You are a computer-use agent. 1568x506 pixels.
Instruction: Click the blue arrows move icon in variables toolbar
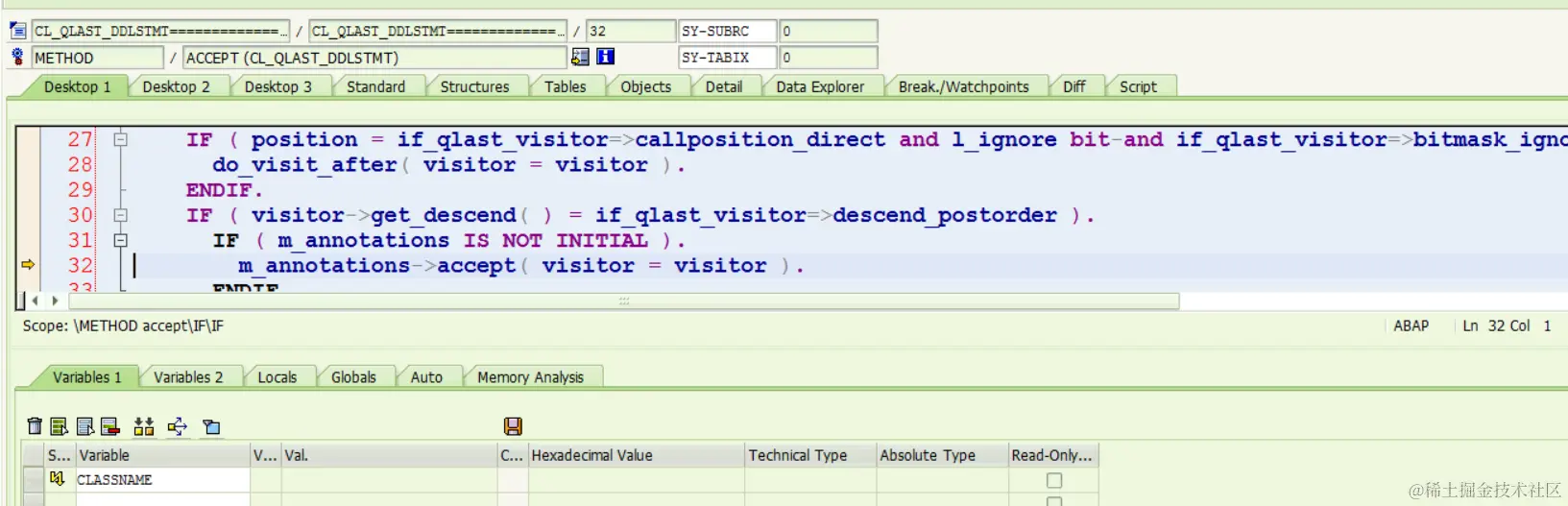pos(178,426)
